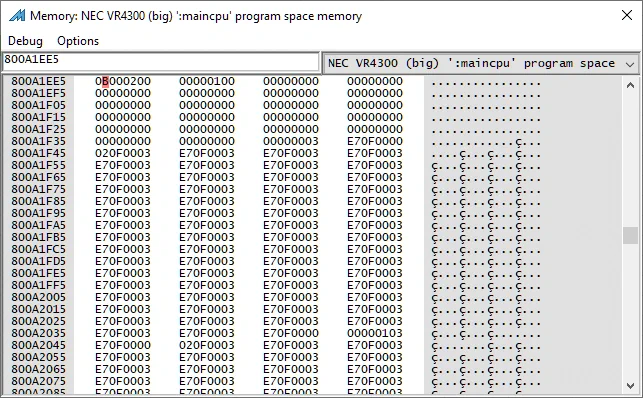
Task: Select value 020F0003 in row 800A1F45
Action: point(123,153)
